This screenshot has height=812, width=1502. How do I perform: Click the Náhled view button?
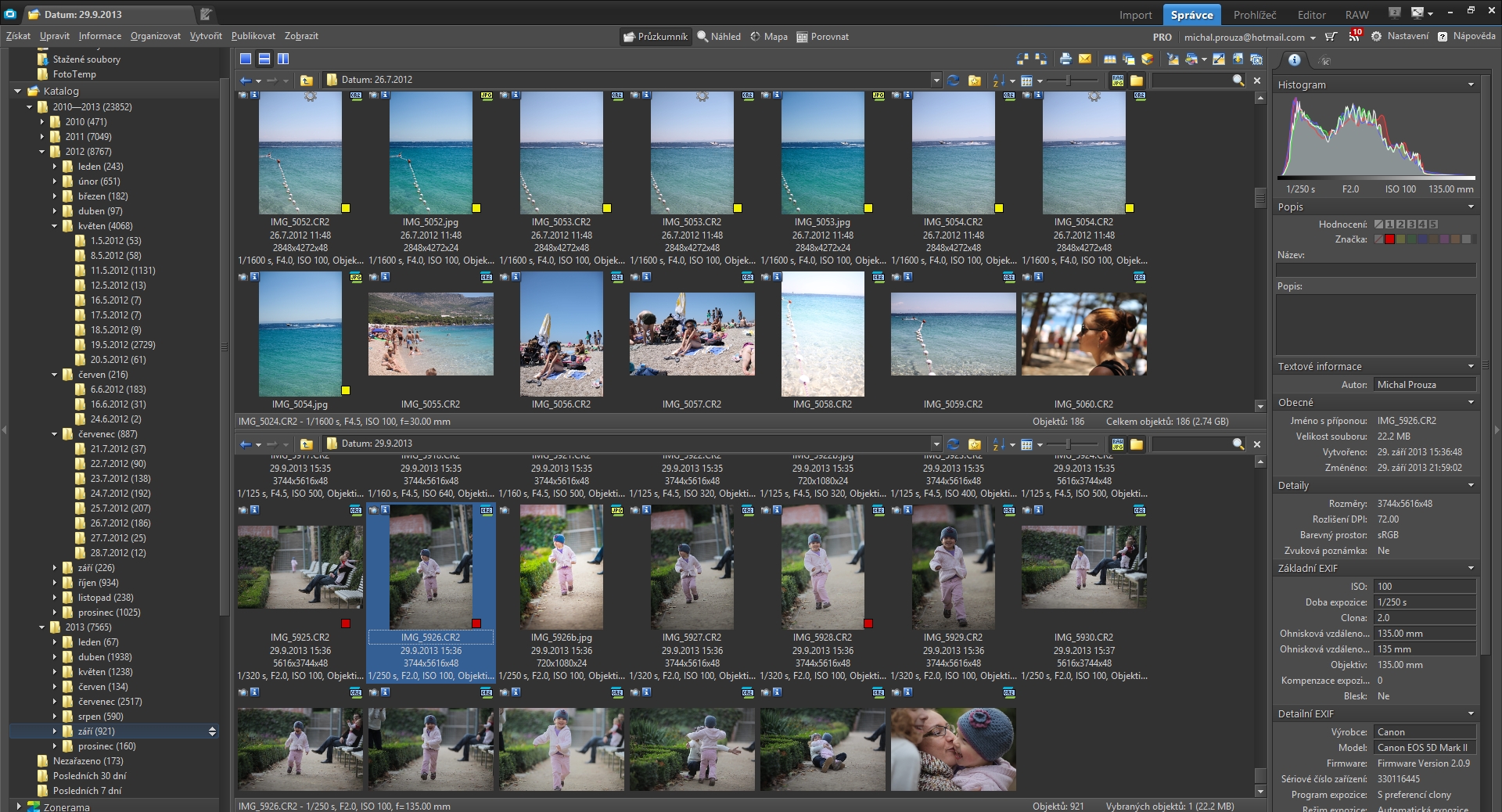pyautogui.click(x=719, y=37)
